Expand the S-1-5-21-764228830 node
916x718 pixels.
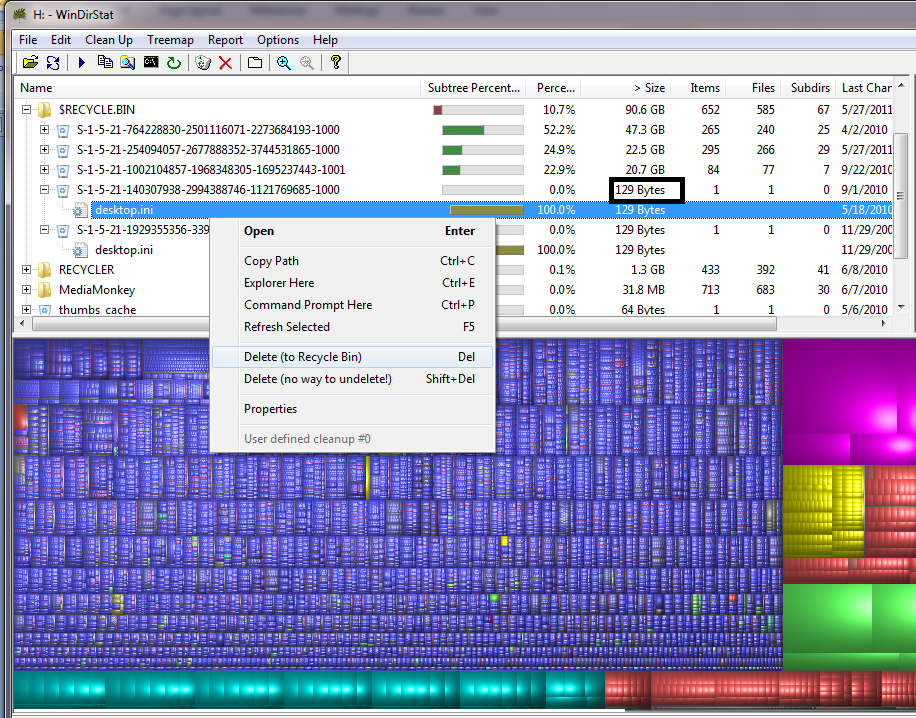(44, 129)
